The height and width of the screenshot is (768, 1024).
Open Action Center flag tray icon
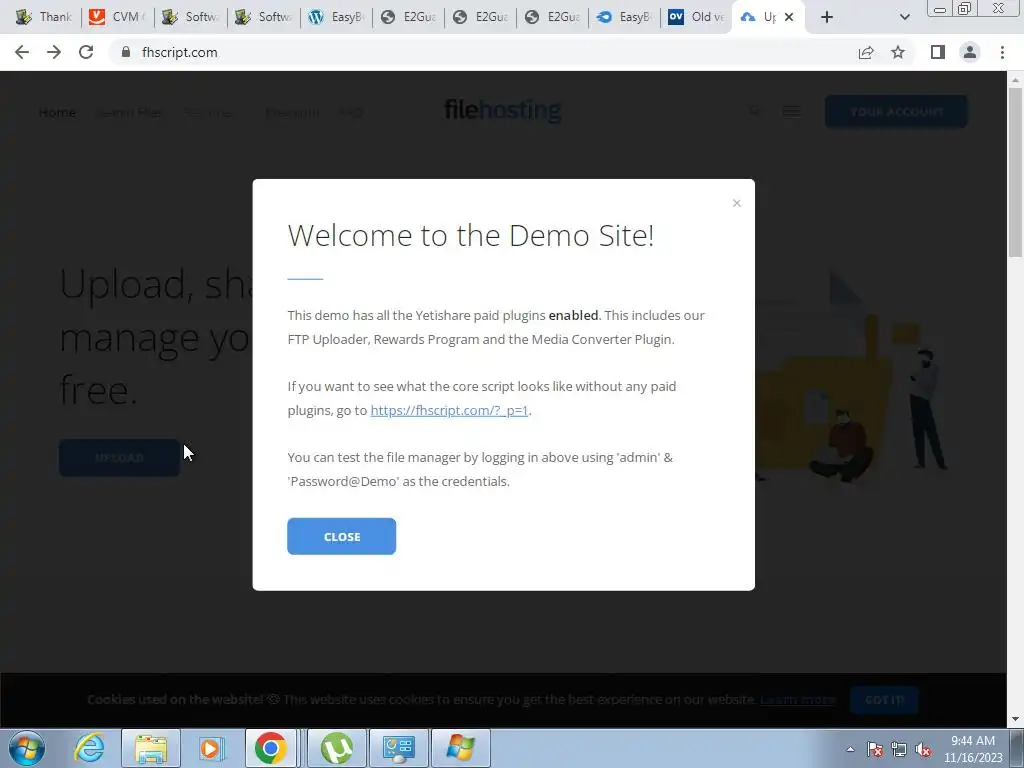[x=875, y=749]
